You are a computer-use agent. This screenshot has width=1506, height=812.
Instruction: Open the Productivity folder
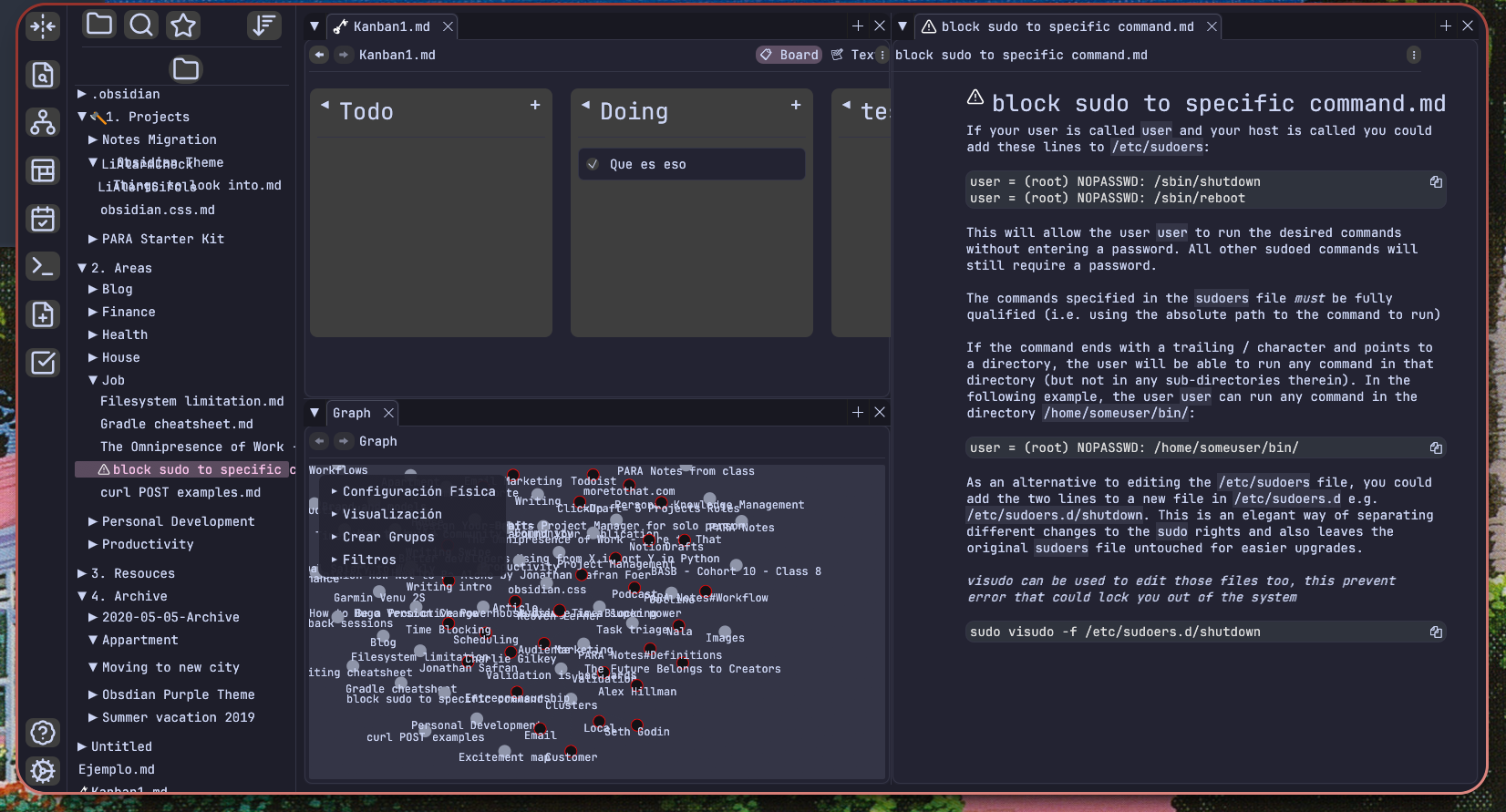148,544
